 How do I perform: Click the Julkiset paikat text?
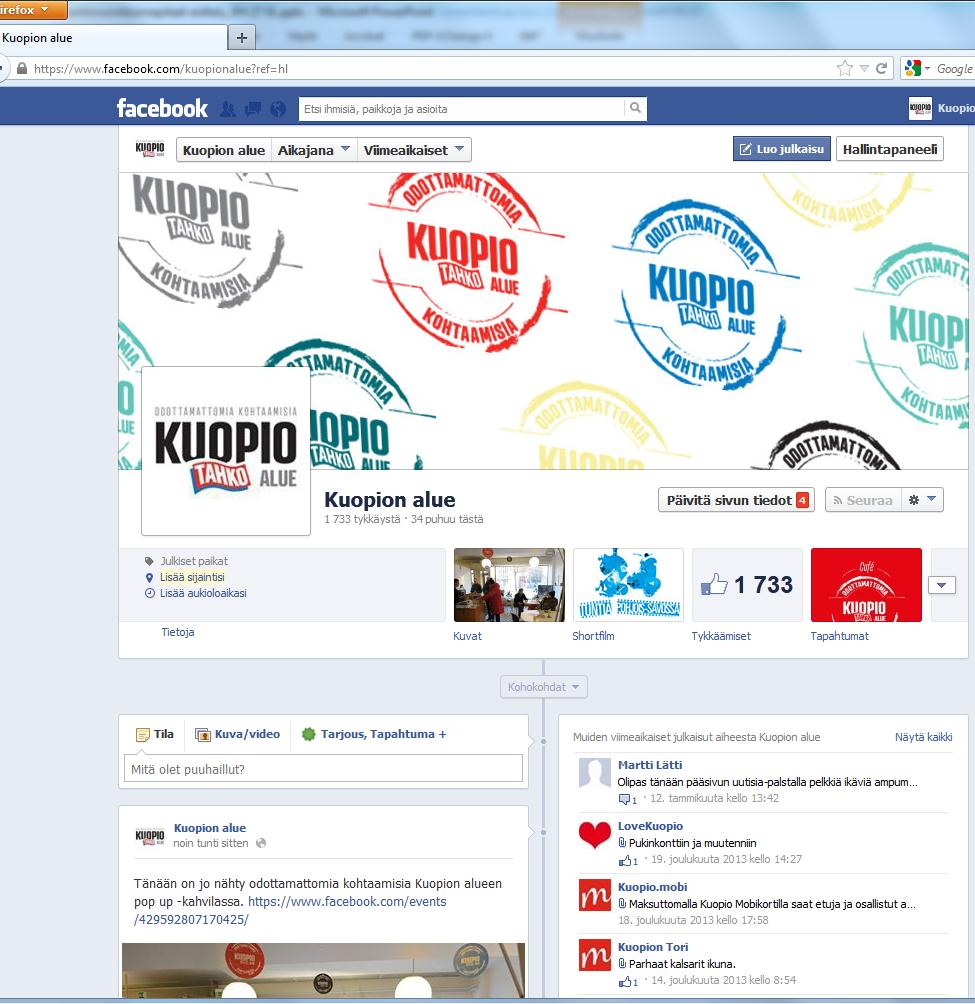(193, 561)
